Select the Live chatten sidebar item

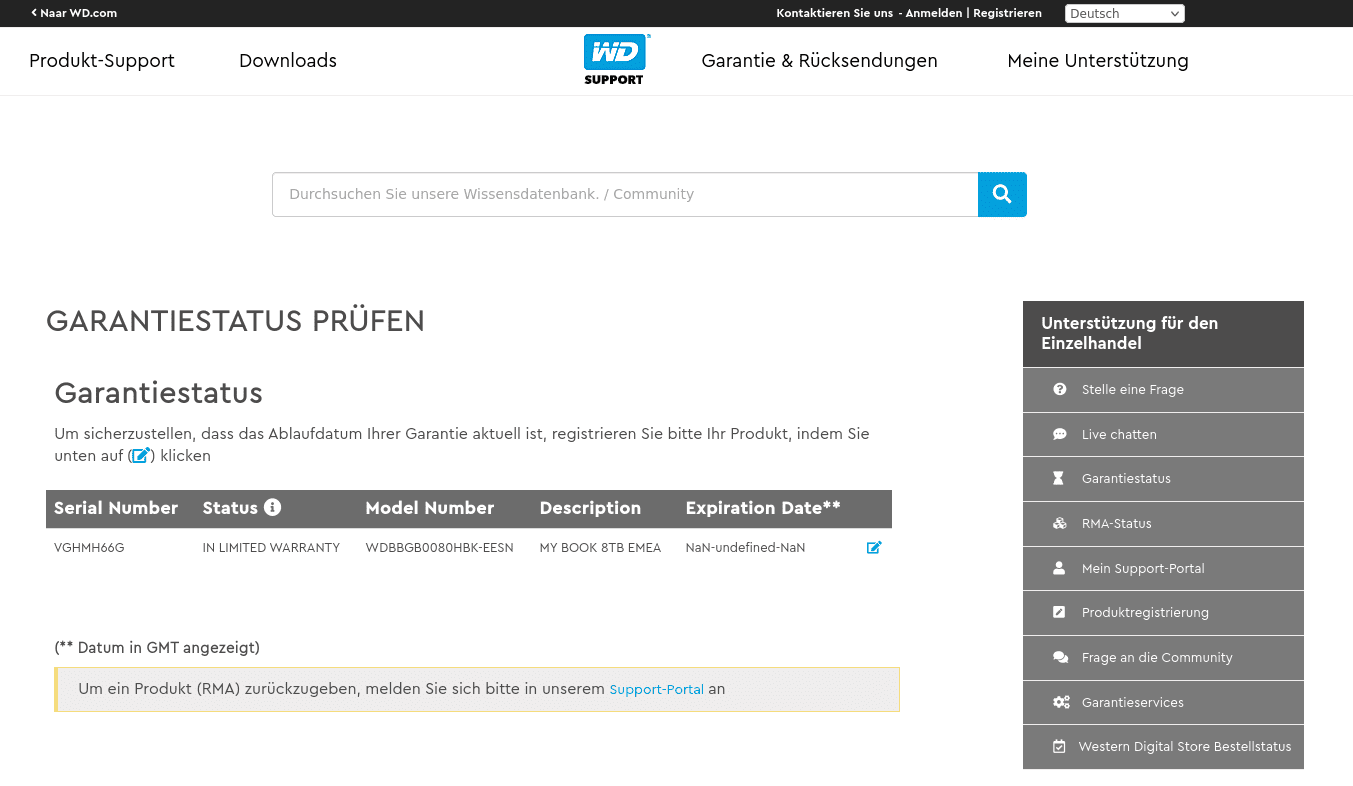coord(1163,434)
